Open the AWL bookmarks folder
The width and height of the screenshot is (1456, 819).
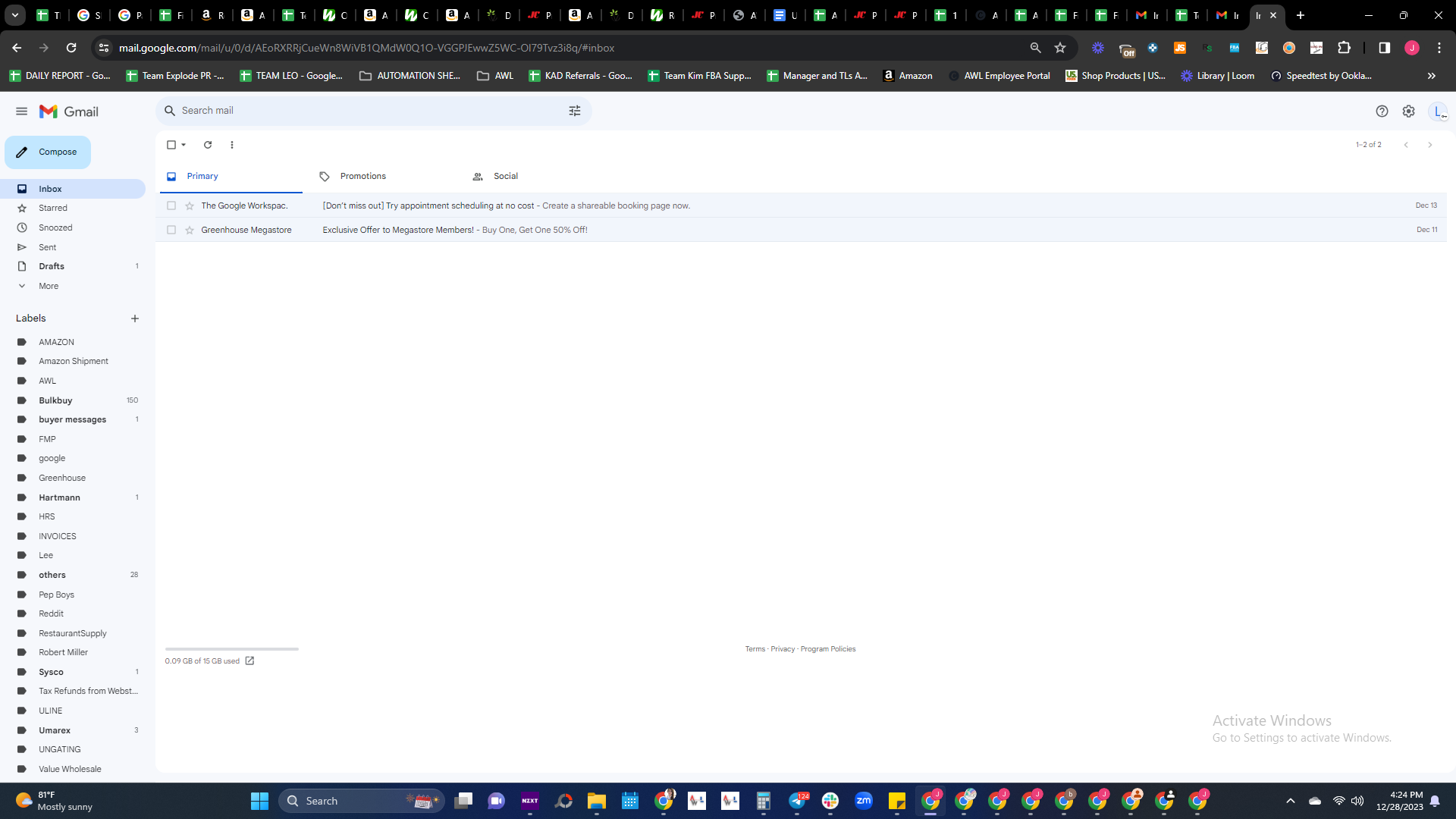(x=495, y=76)
